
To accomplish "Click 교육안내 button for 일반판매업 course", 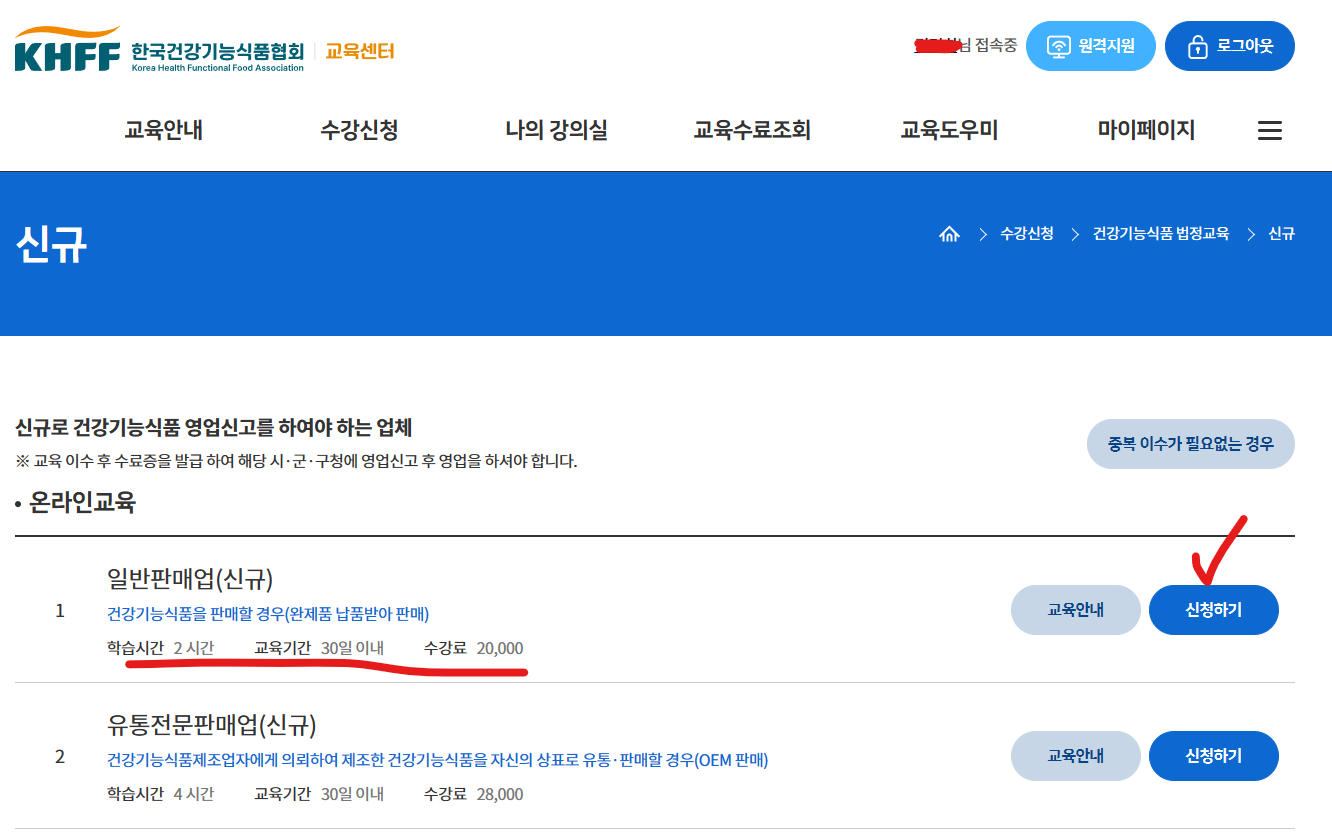I will pos(1075,609).
